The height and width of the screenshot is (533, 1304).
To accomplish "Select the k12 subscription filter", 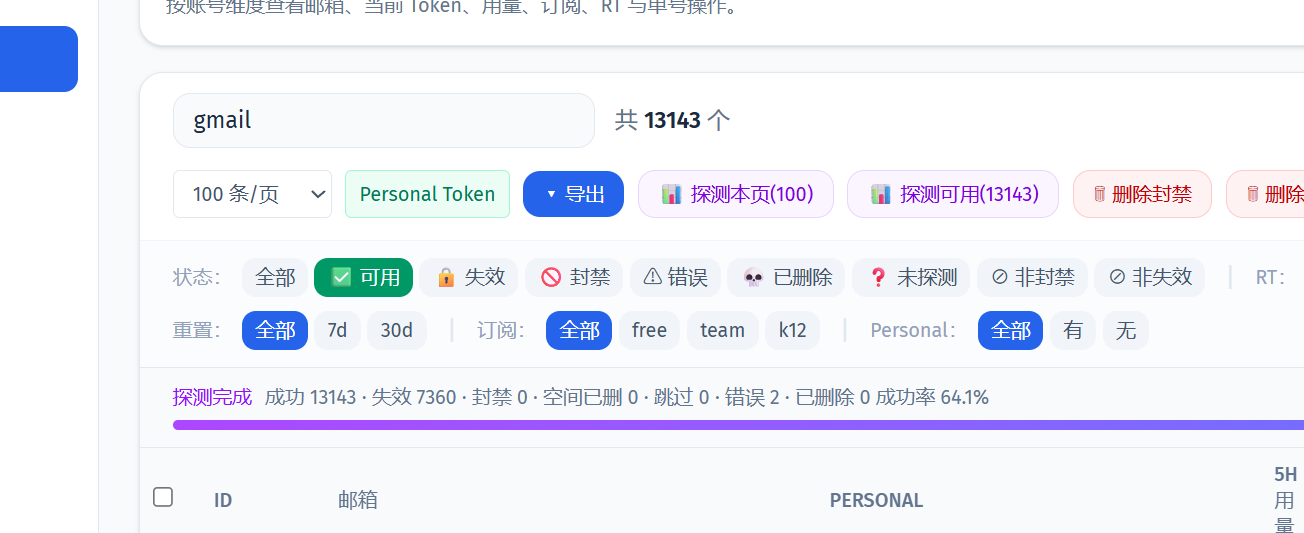I will [x=792, y=330].
